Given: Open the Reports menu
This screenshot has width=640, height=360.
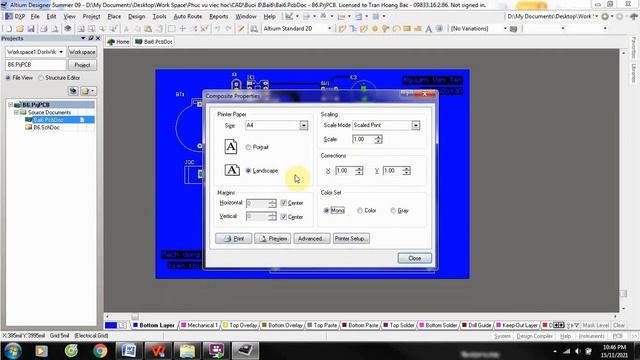Looking at the screenshot, I should (x=218, y=16).
